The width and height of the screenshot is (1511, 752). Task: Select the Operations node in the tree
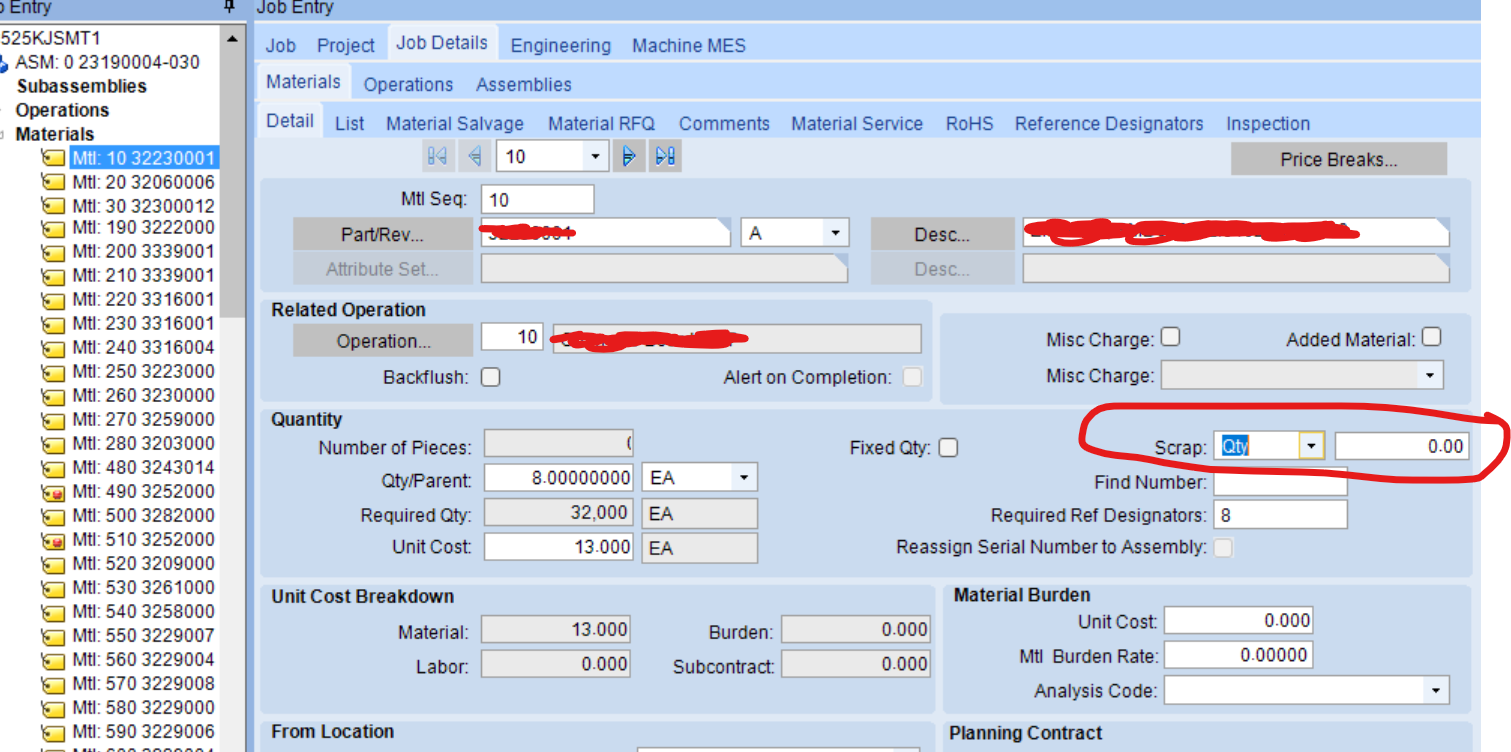coord(62,110)
